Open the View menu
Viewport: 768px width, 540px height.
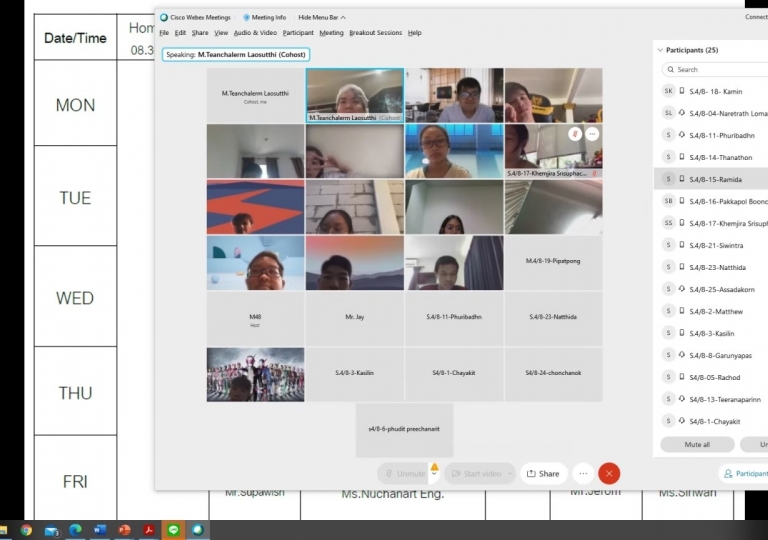[221, 33]
